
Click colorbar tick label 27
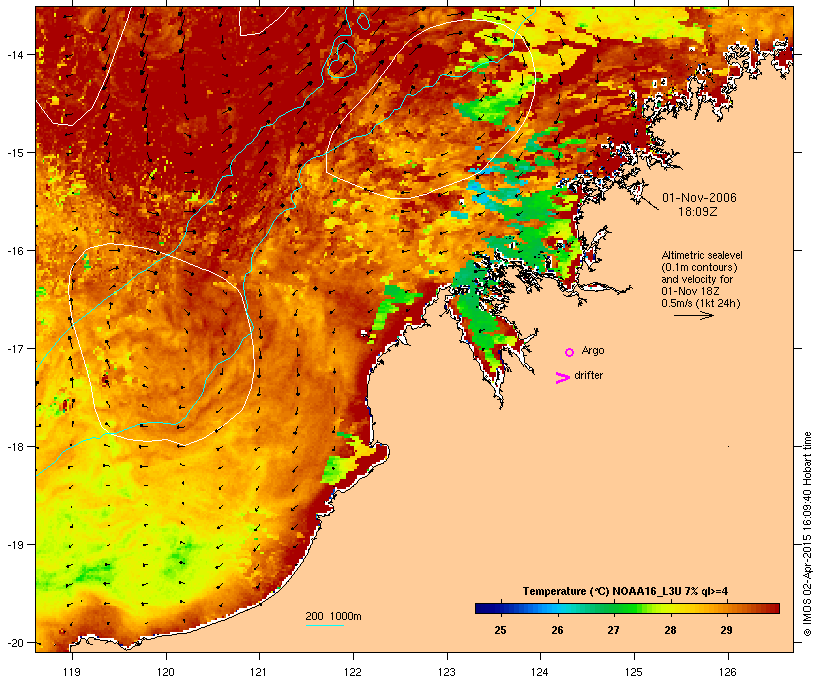[613, 630]
